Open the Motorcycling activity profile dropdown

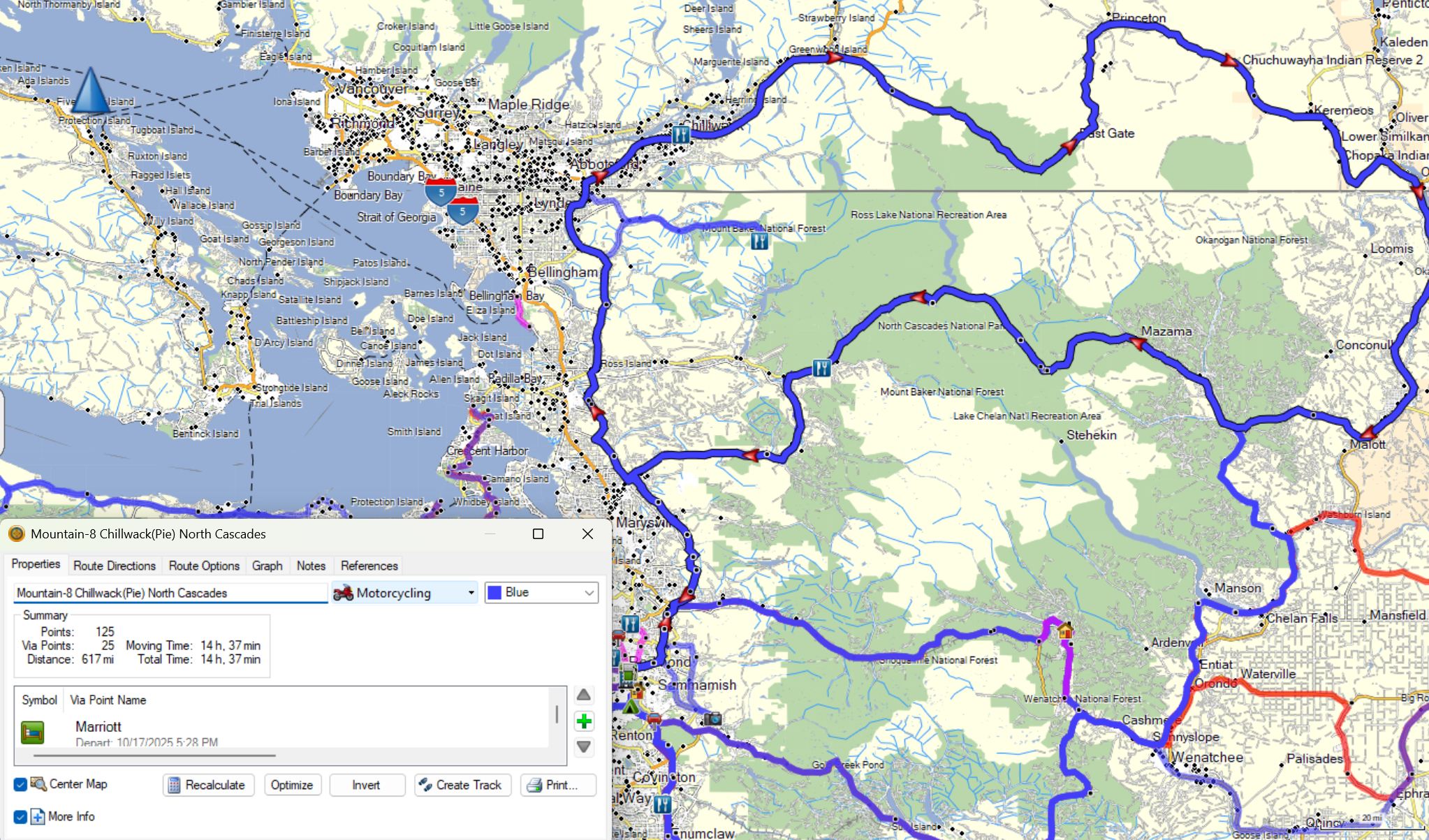(x=405, y=593)
